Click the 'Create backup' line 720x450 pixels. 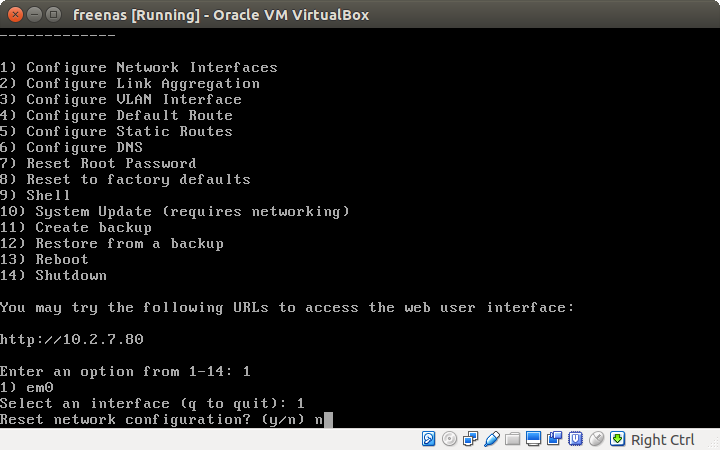coord(76,228)
